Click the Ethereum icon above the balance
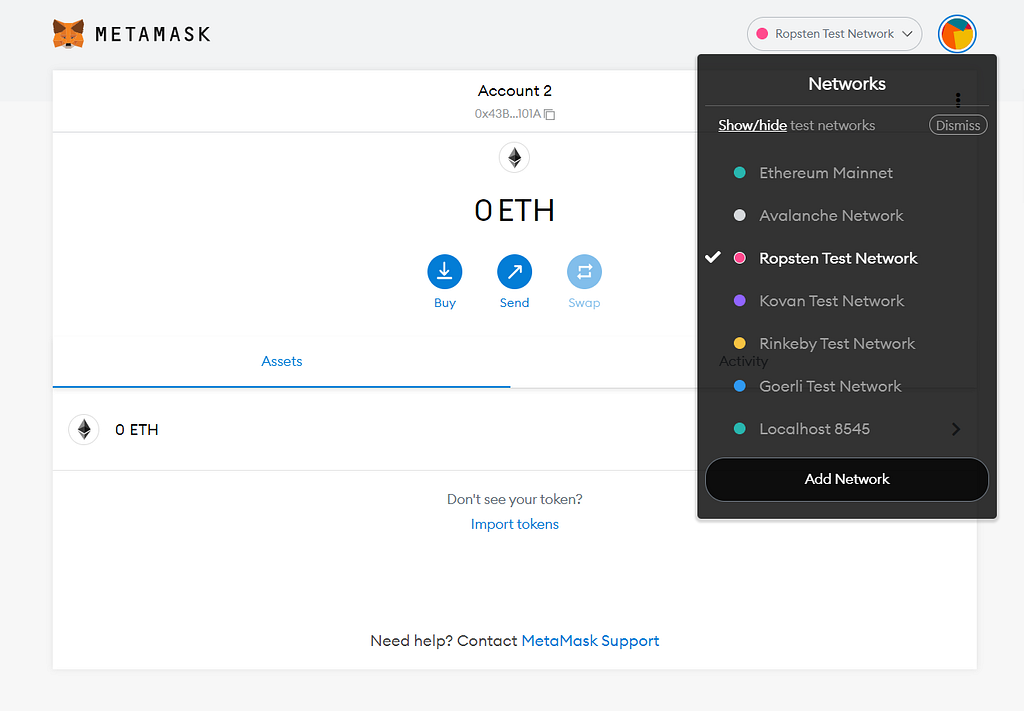1024x711 pixels. point(515,157)
